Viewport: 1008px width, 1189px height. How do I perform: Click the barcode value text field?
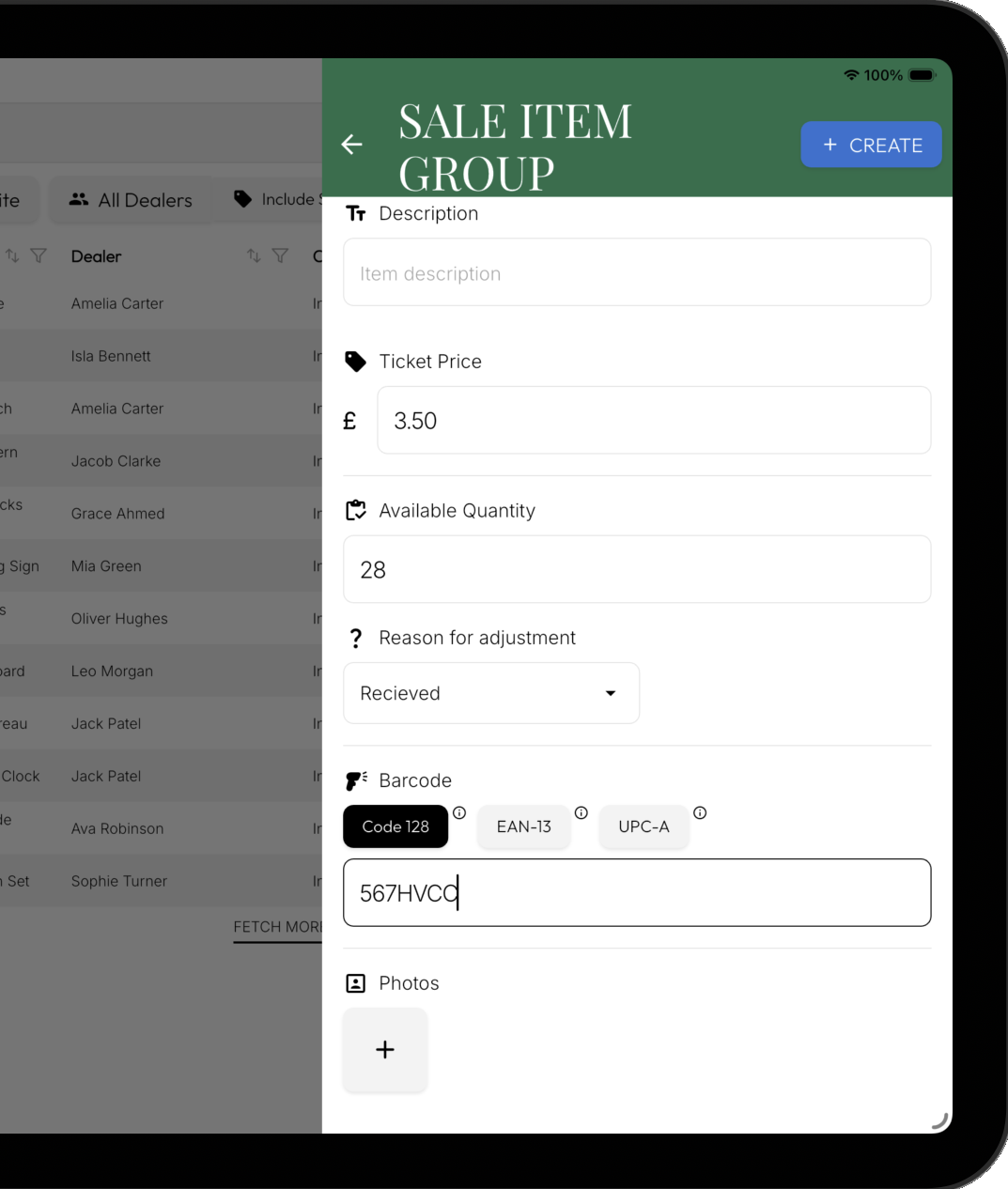pos(637,892)
